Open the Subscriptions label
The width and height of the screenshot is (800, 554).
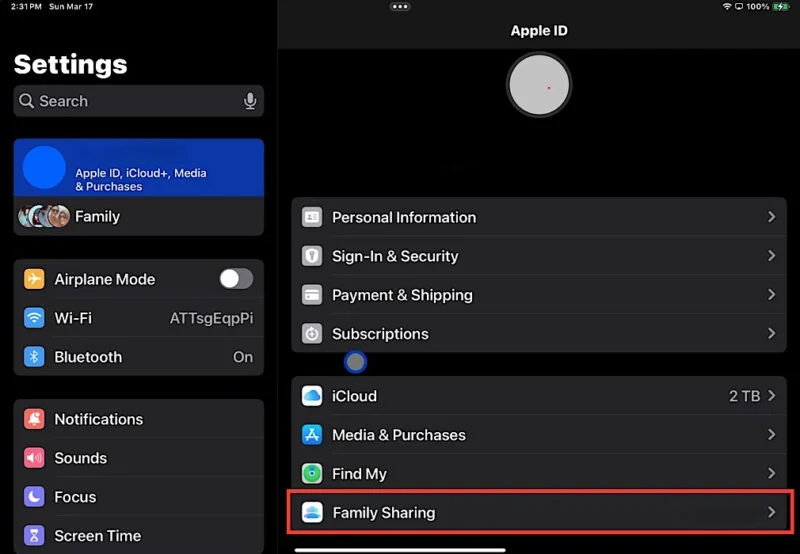pos(380,334)
